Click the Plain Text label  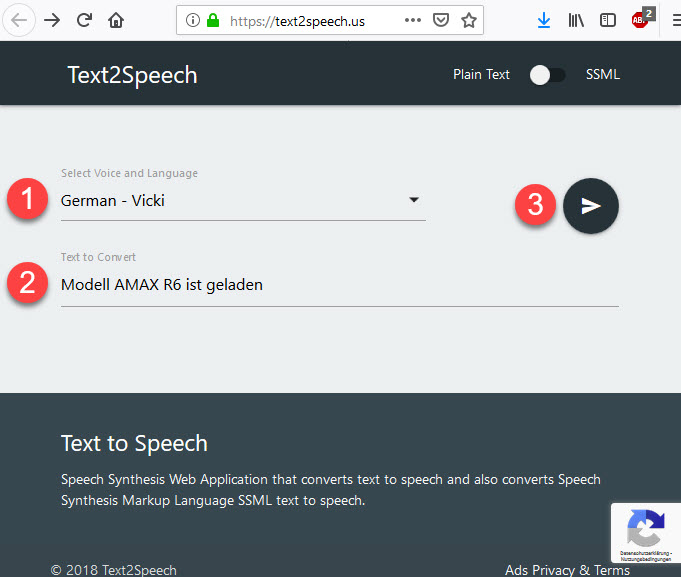(x=481, y=74)
